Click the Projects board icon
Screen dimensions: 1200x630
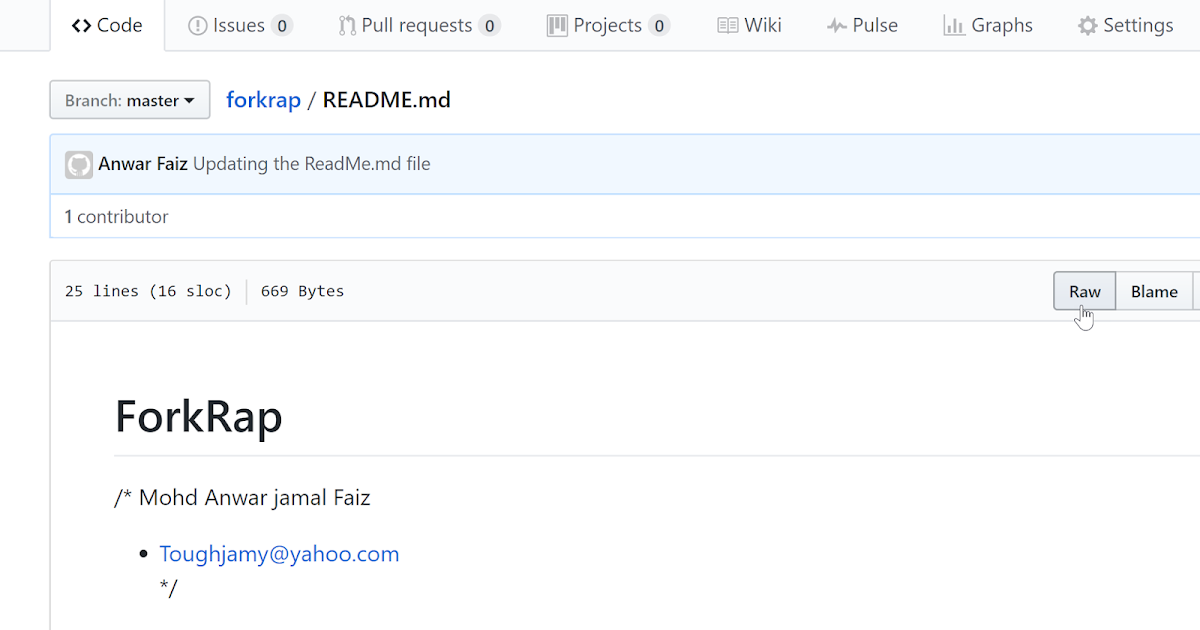tap(557, 26)
